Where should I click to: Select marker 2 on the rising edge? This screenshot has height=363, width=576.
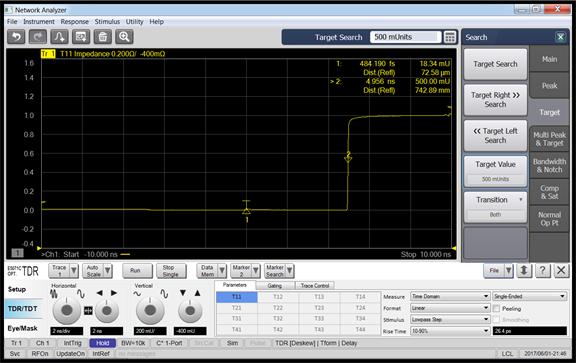(x=348, y=157)
